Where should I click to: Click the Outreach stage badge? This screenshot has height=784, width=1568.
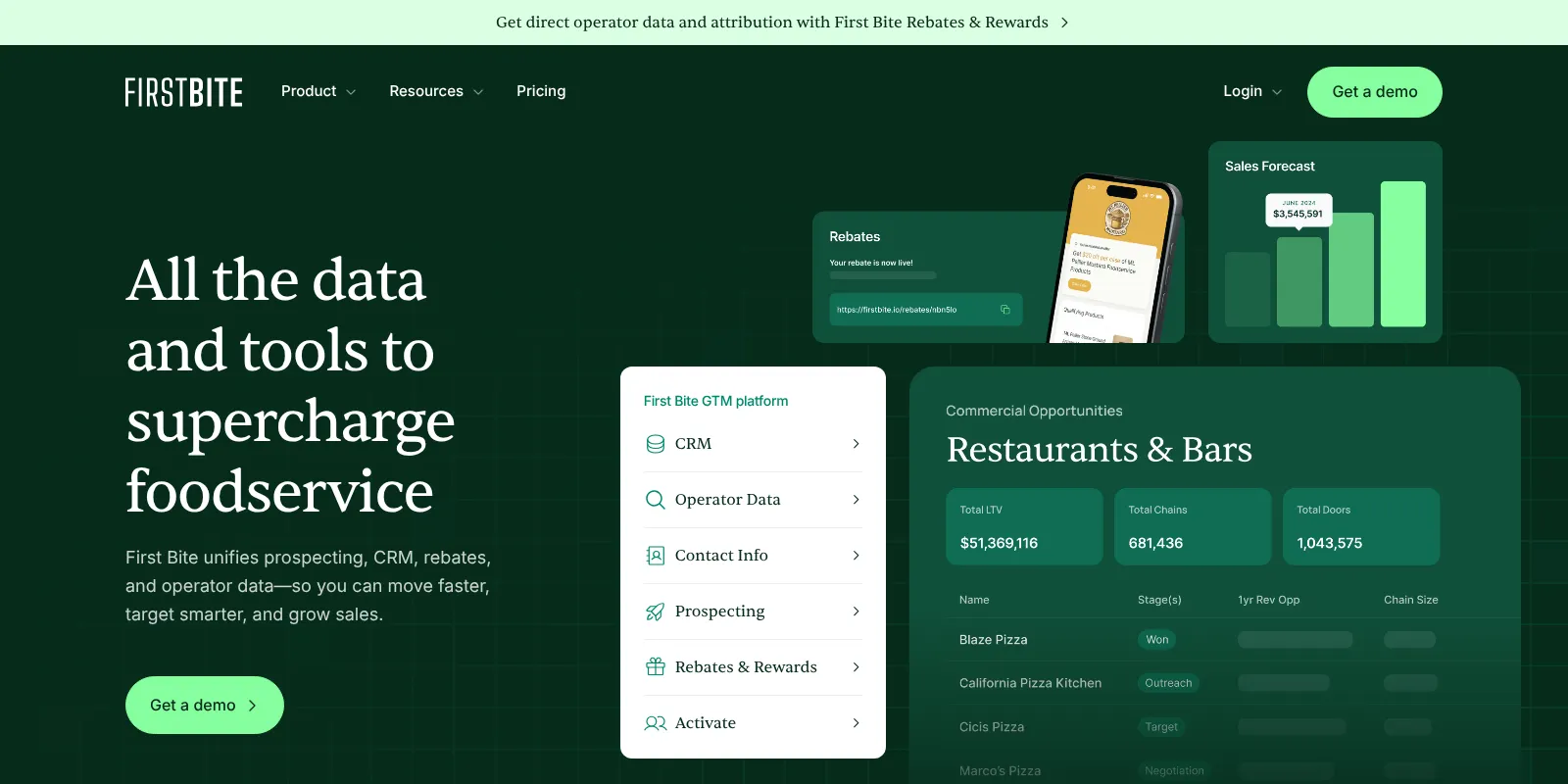tap(1169, 683)
